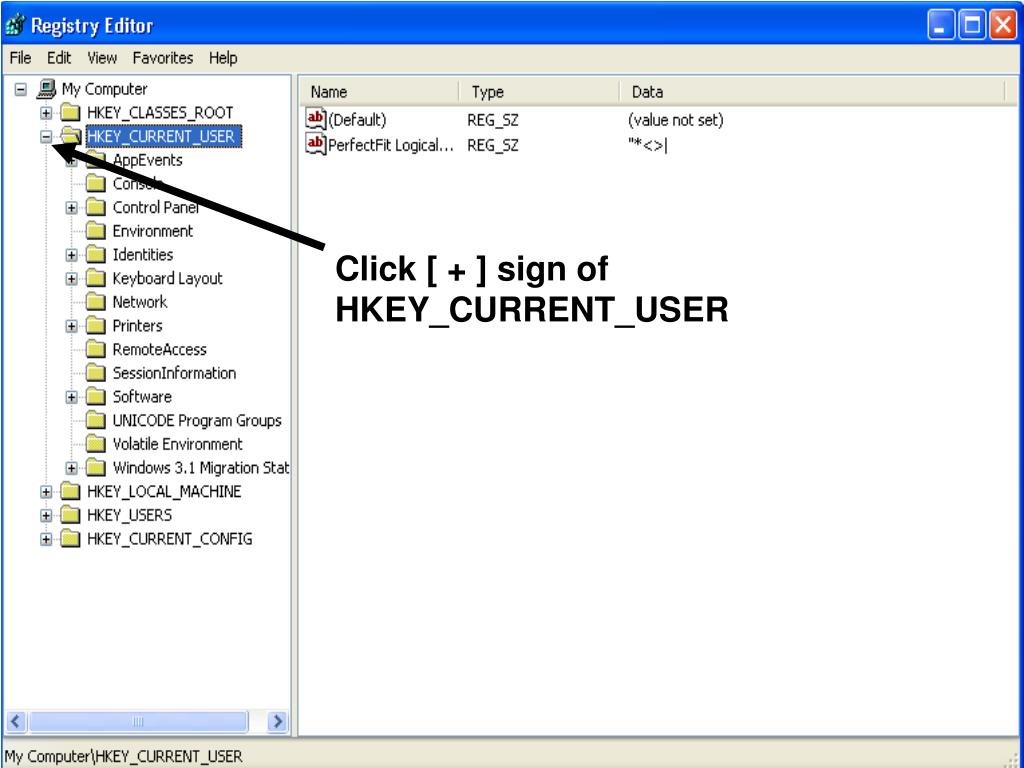
Task: Click the folder icon next to Control Panel
Action: pos(96,208)
